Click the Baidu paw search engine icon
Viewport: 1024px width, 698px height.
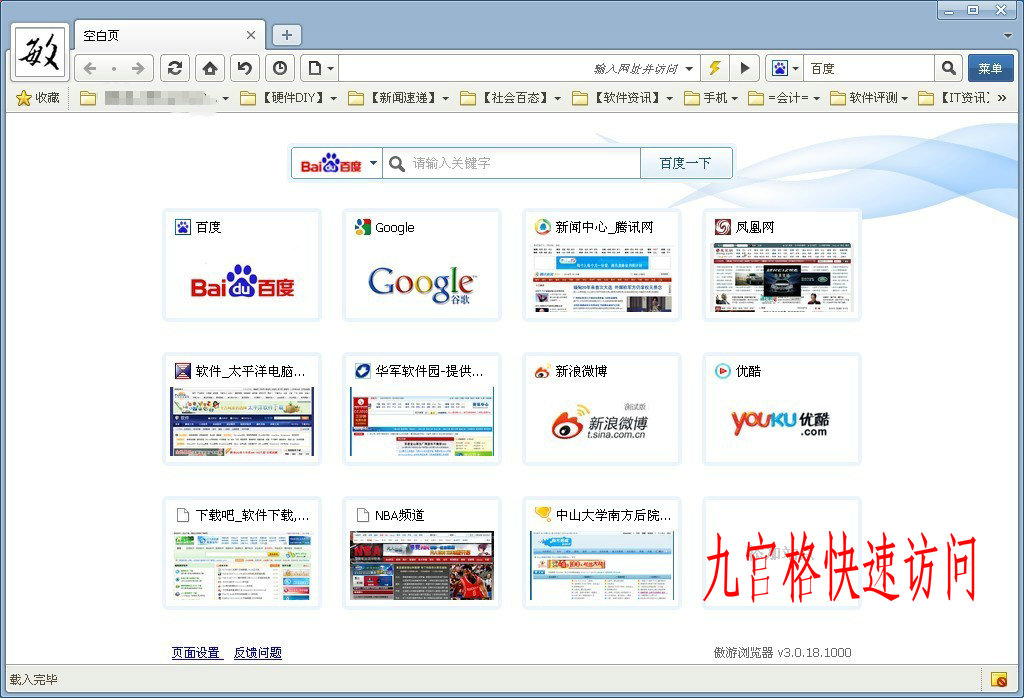point(780,68)
